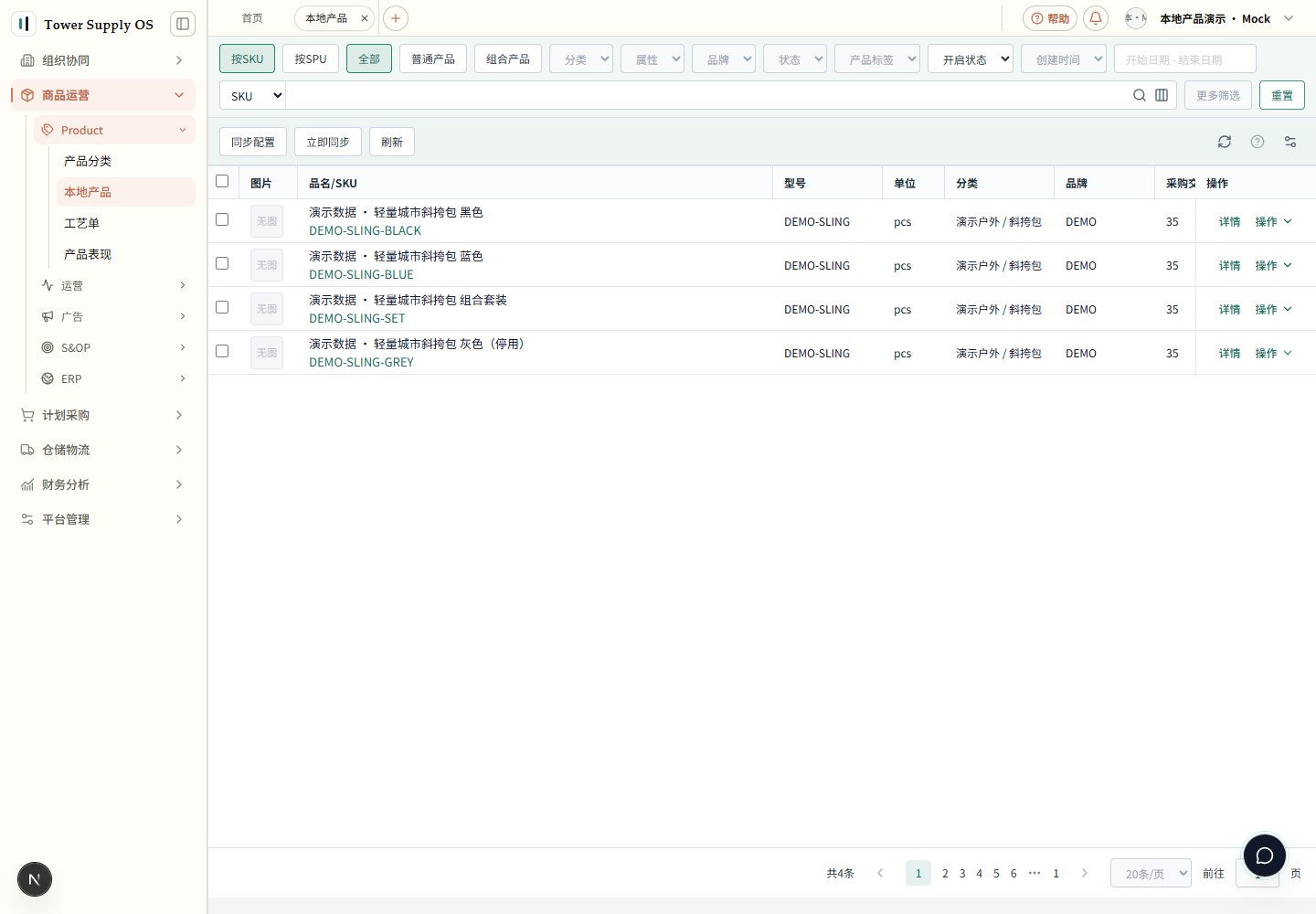Check the DEMO-SLING-SET row checkbox
Image resolution: width=1316 pixels, height=914 pixels.
pyautogui.click(x=222, y=307)
